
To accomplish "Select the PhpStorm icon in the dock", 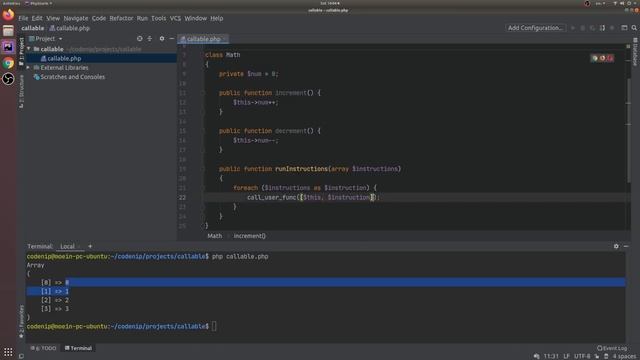I will pos(8,47).
